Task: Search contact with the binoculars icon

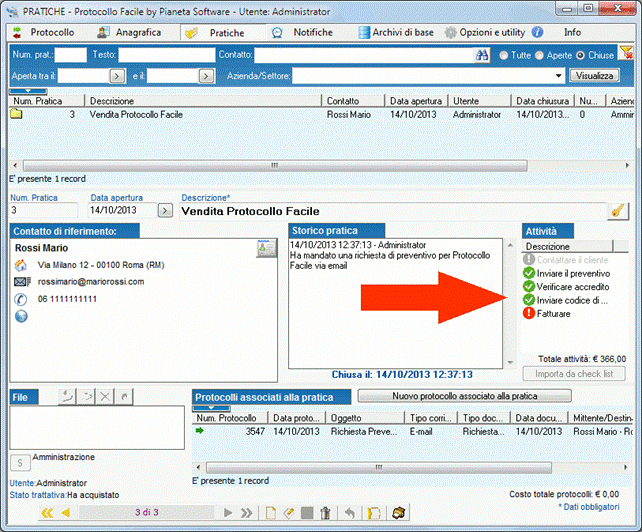Action: tap(482, 55)
